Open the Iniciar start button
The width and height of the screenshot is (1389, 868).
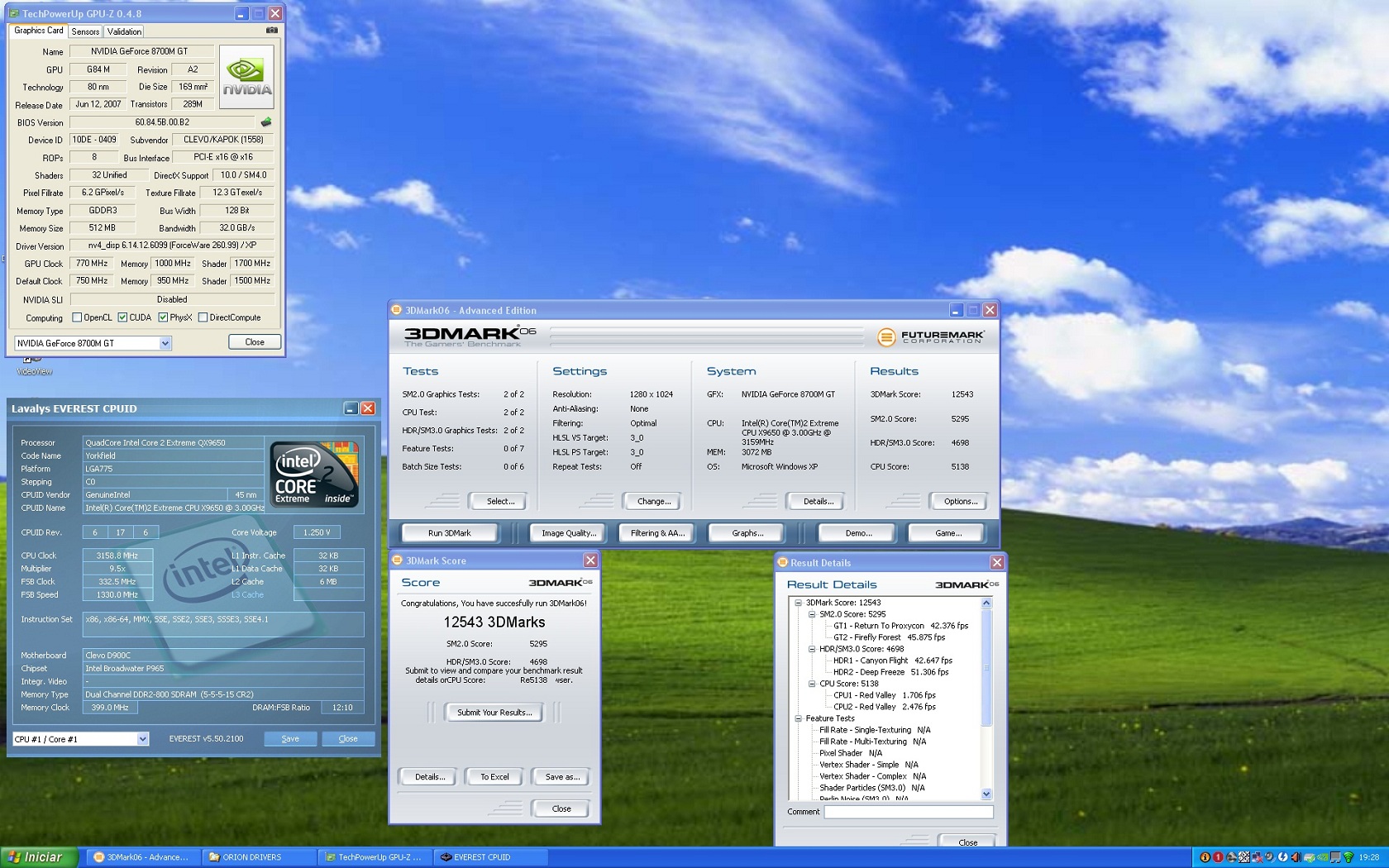click(39, 857)
